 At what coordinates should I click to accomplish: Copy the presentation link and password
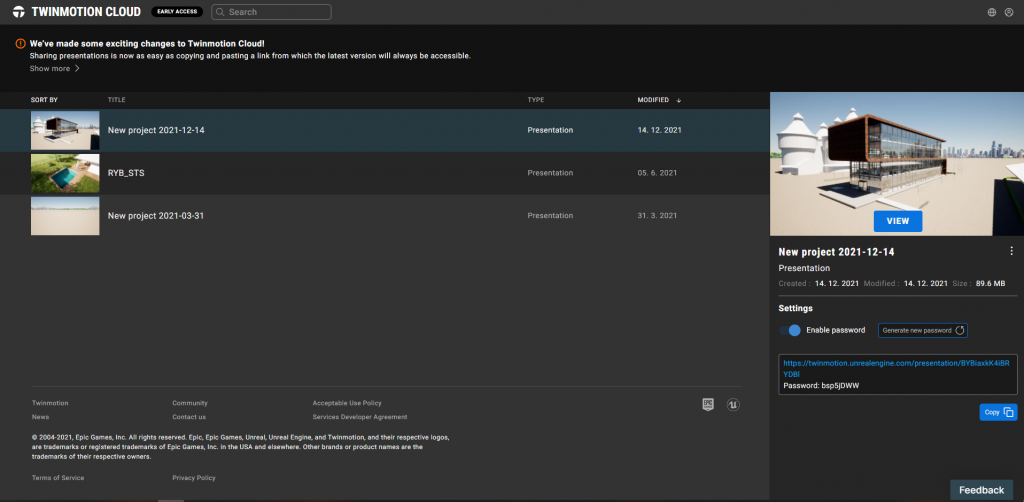tap(999, 412)
